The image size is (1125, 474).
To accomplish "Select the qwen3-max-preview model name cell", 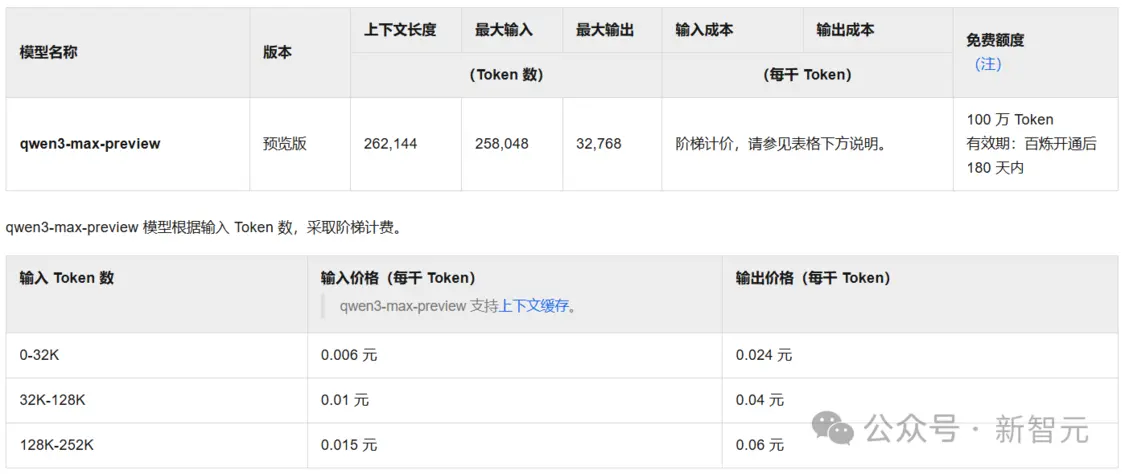I will click(x=90, y=143).
